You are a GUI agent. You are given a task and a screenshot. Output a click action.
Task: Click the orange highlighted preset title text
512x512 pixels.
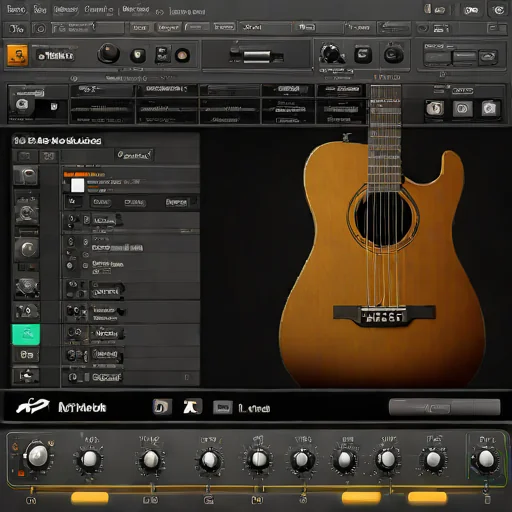tap(84, 174)
